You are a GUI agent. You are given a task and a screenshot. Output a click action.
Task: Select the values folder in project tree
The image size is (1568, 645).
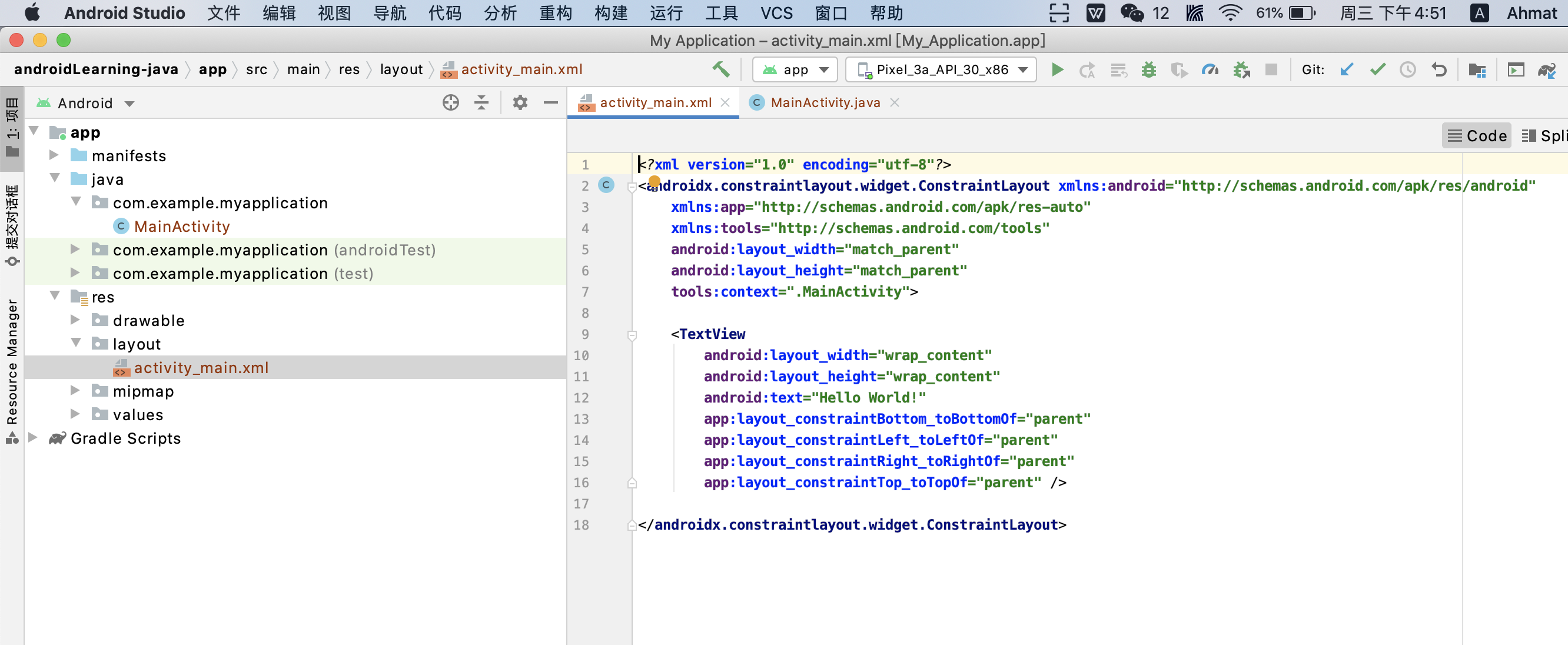[x=138, y=414]
